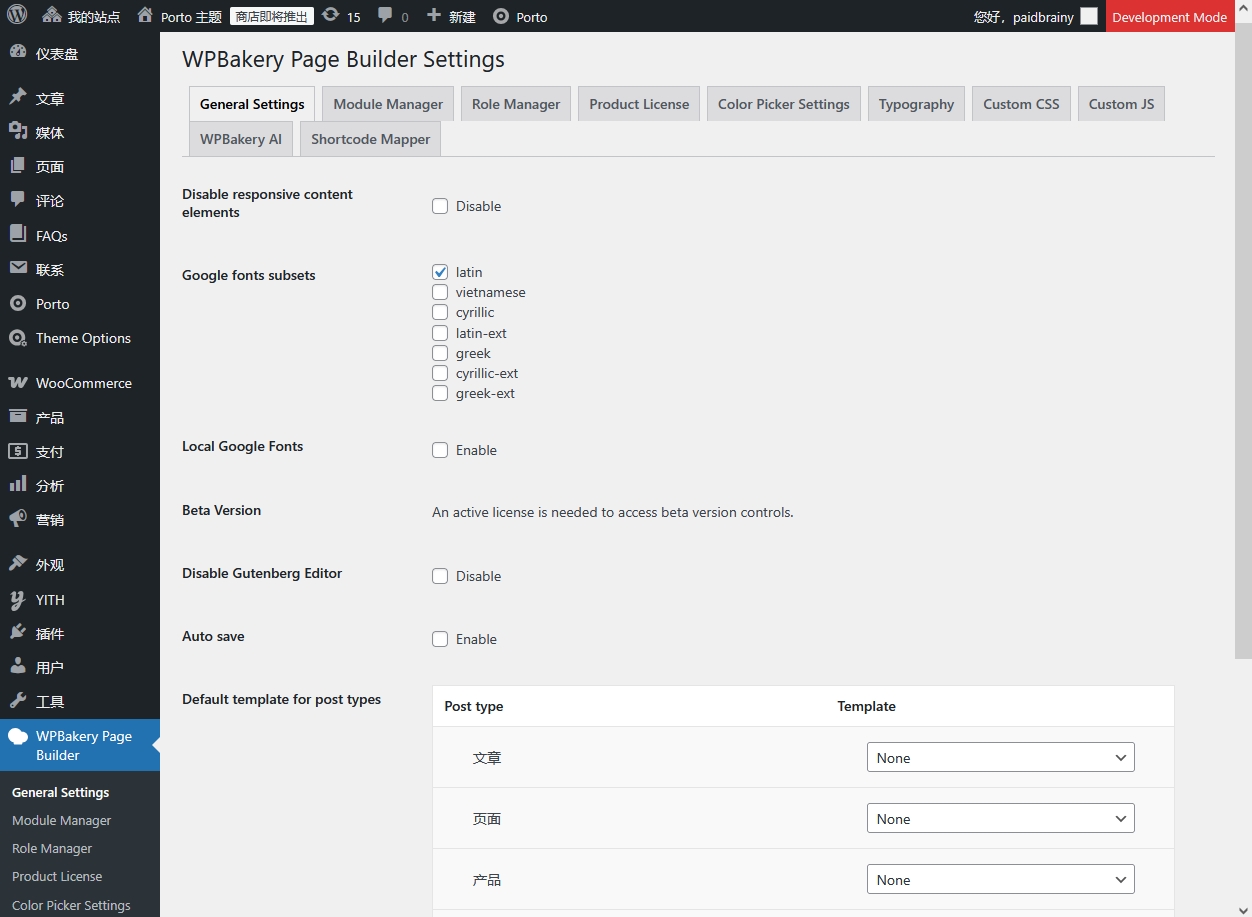
Task: Click the WordPress logo in admin bar
Action: [17, 16]
